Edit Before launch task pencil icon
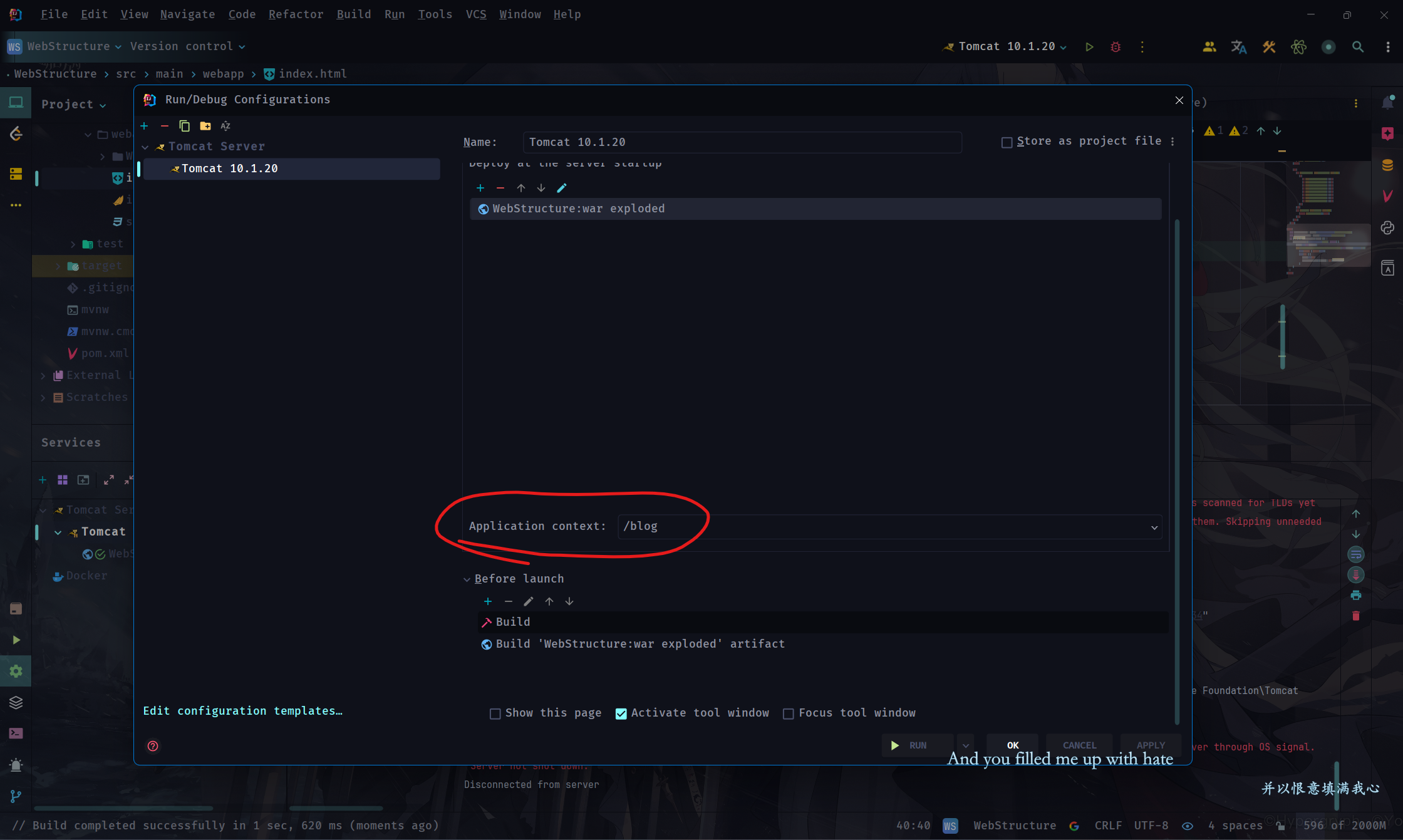This screenshot has width=1403, height=840. point(528,601)
